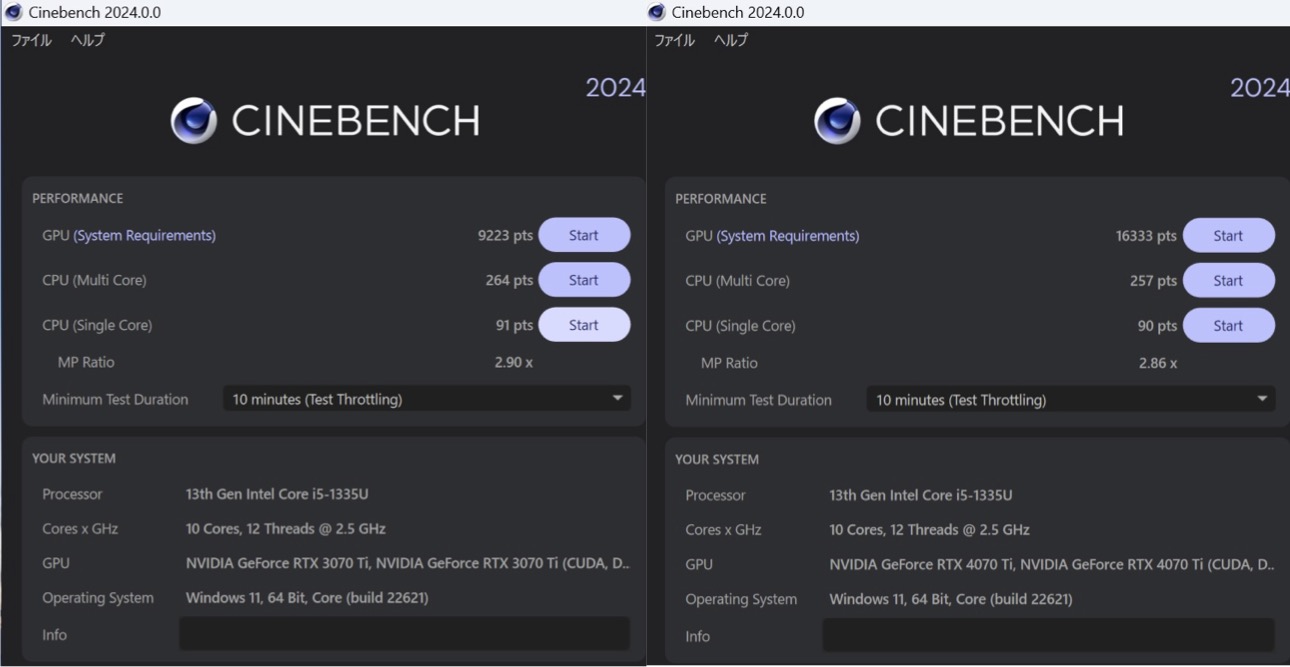
Task: Click Info input field in left window
Action: [405, 634]
